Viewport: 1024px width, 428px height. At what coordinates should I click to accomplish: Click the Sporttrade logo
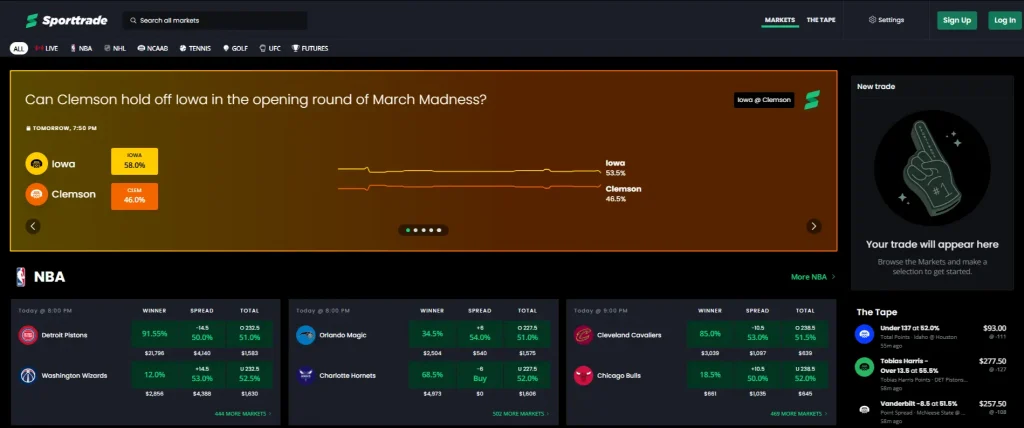66,20
